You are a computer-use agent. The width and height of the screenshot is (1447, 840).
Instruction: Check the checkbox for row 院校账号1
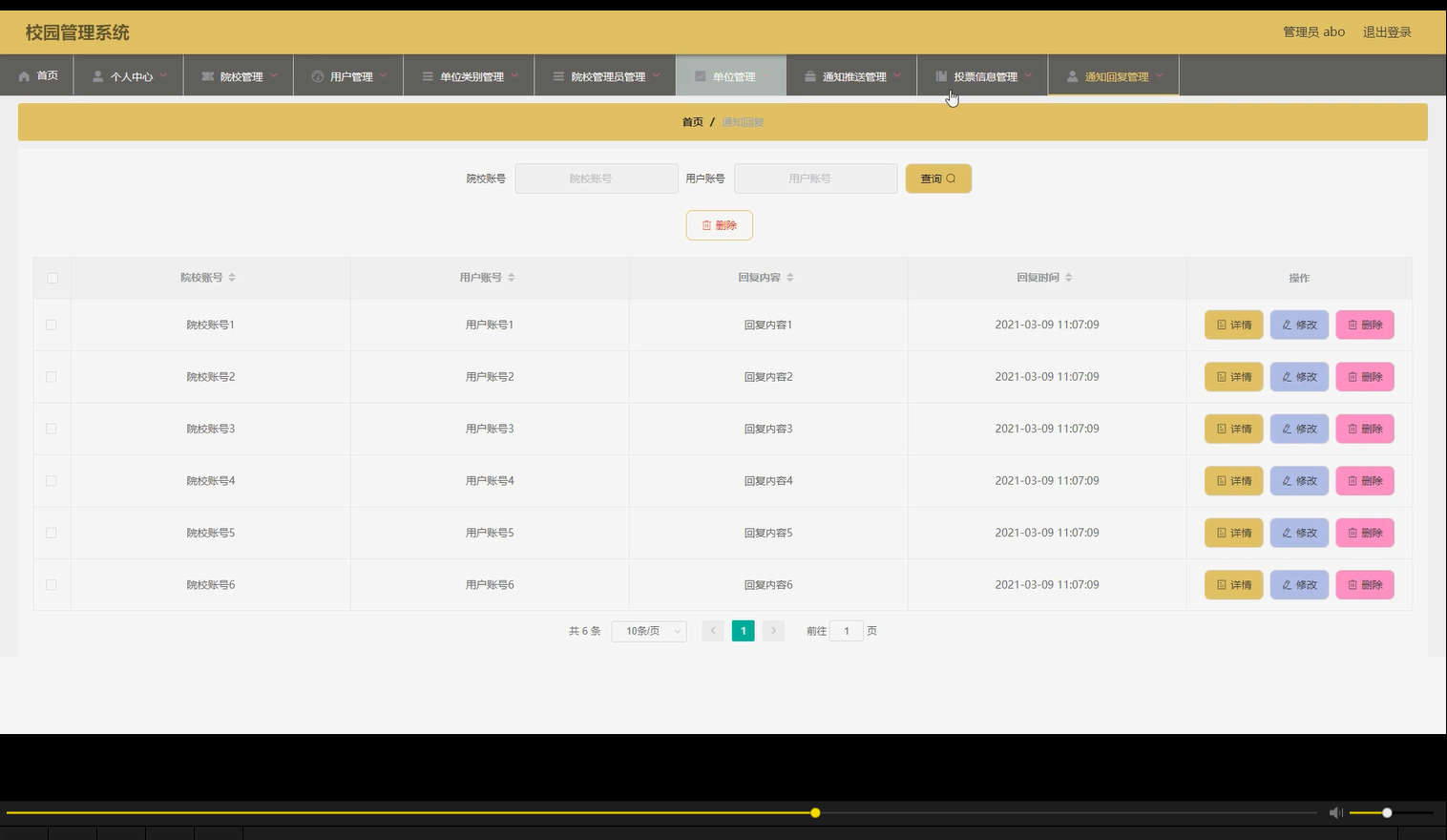tap(52, 325)
